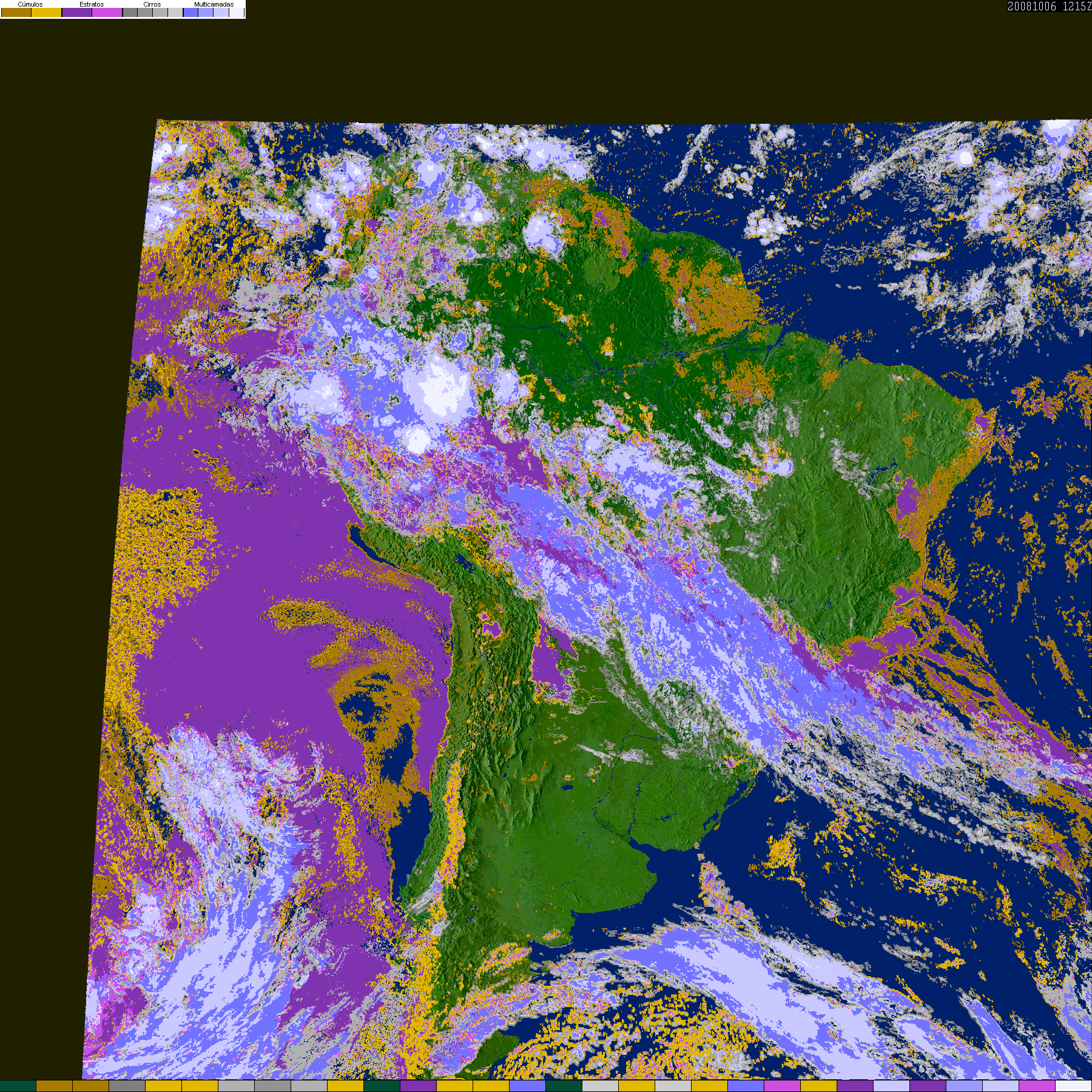1092x1092 pixels.
Task: Click the leftmost dark green bottom strip swatch
Action: [x=18, y=1086]
